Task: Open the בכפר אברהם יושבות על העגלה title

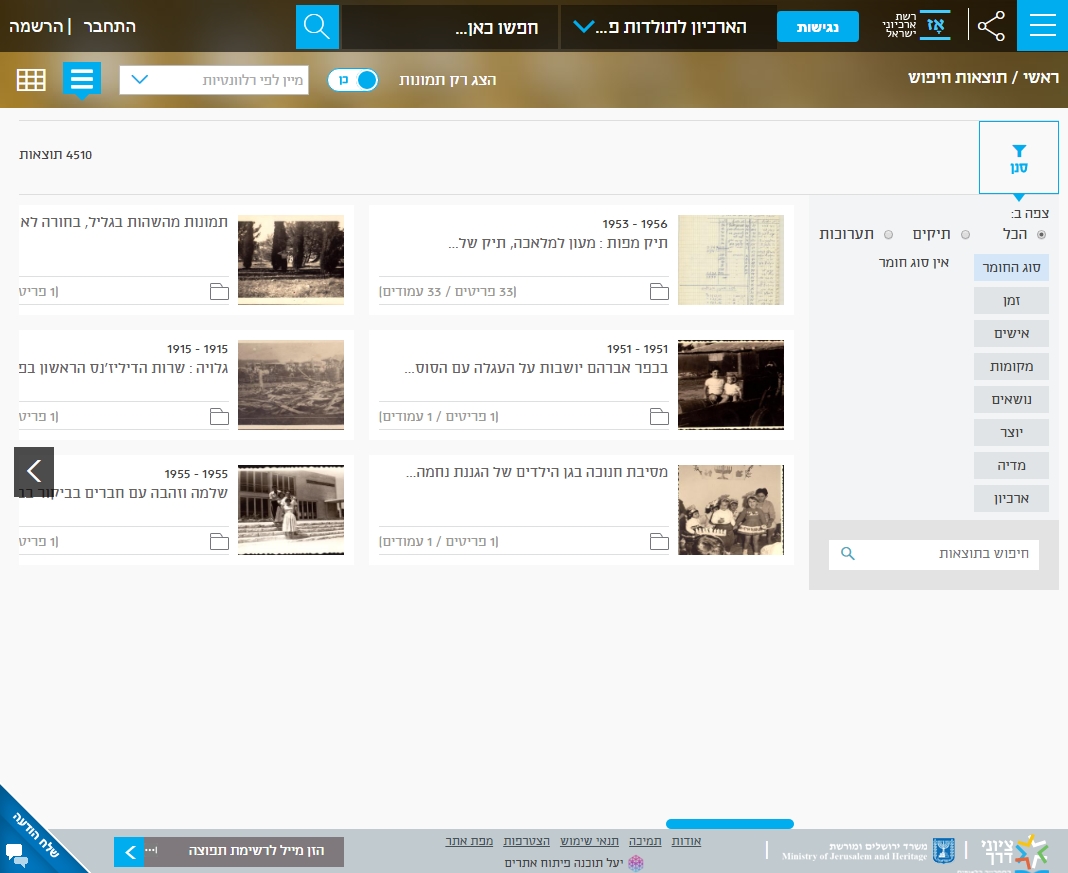Action: click(536, 368)
